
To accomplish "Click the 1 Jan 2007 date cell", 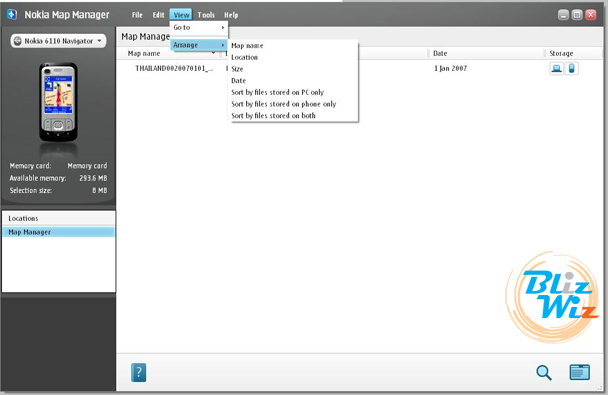I will pos(451,69).
